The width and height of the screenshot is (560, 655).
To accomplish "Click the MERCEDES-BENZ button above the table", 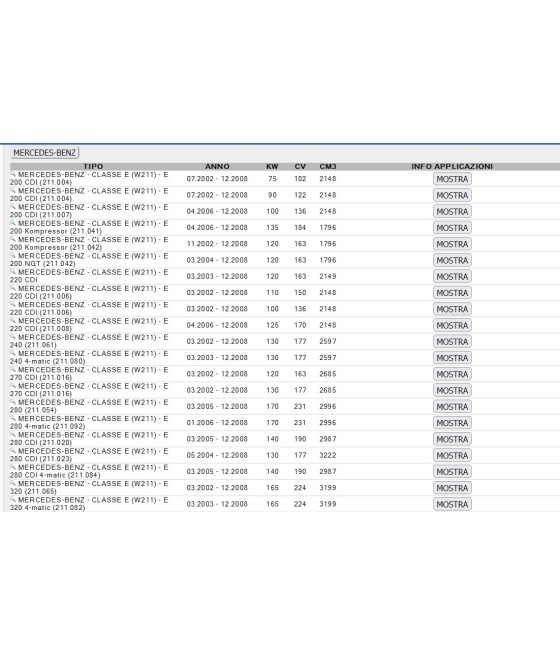I will (45, 153).
